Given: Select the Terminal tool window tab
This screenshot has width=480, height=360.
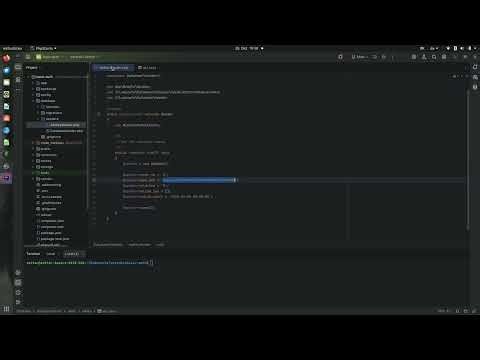Looking at the screenshot, I should 33,254.
